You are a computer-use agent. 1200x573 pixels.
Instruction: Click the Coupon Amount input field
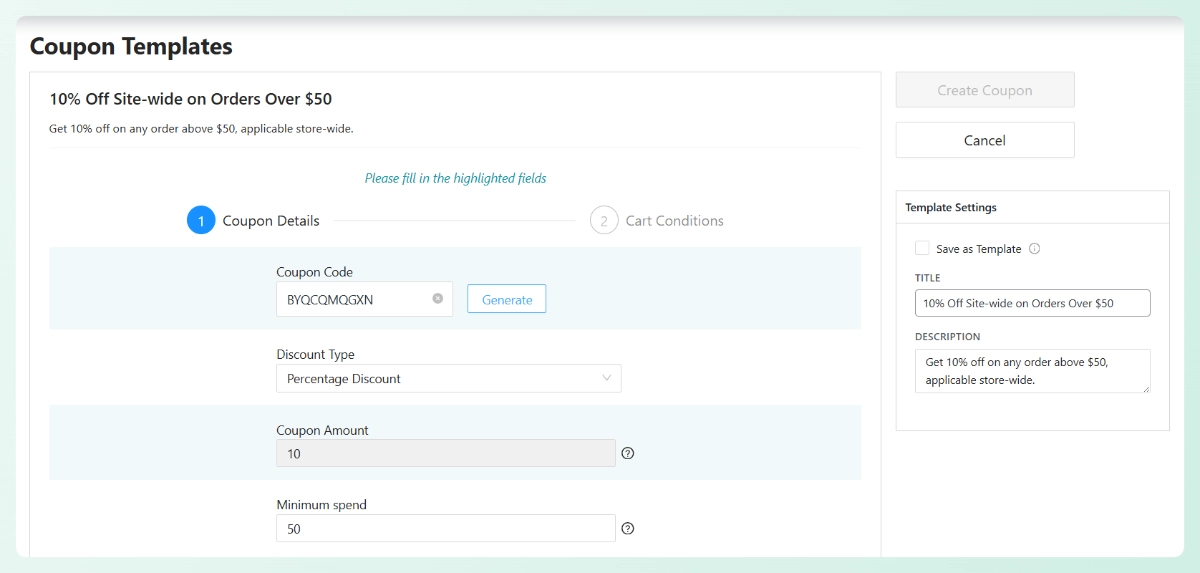[x=445, y=453]
